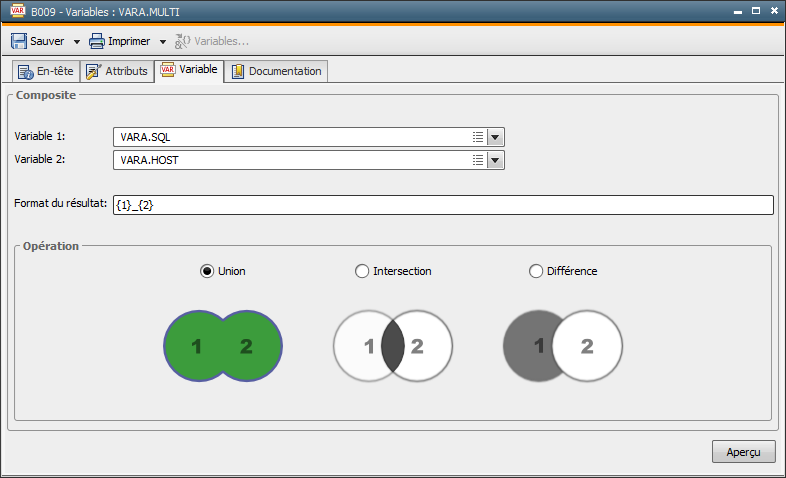The image size is (786, 478).
Task: Select the Intersection radio button
Action: point(362,271)
